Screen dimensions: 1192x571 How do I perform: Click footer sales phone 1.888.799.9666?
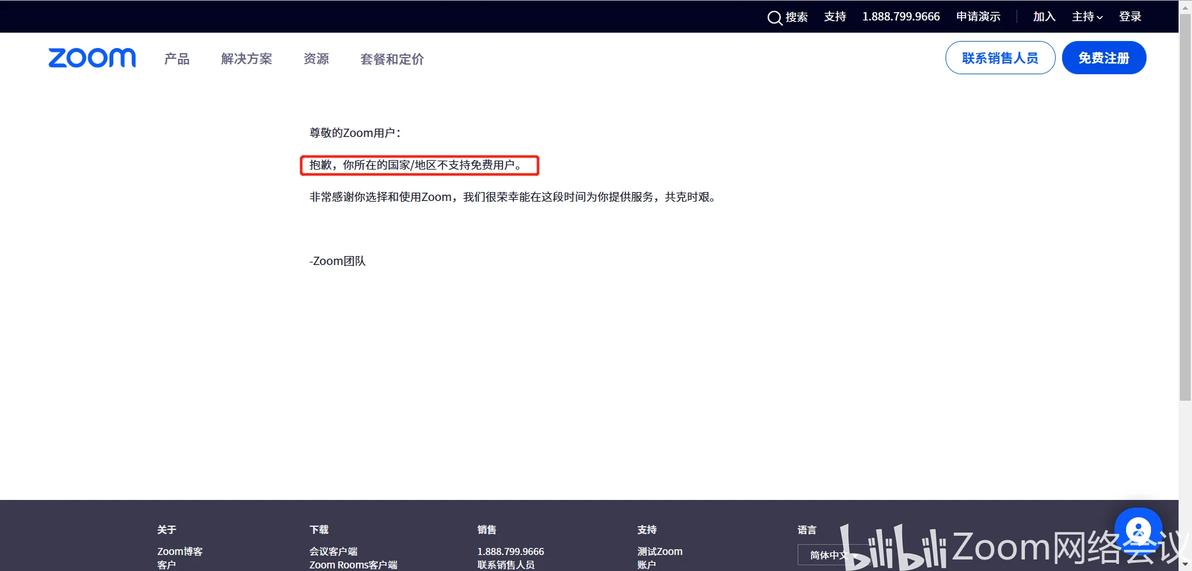tap(511, 551)
